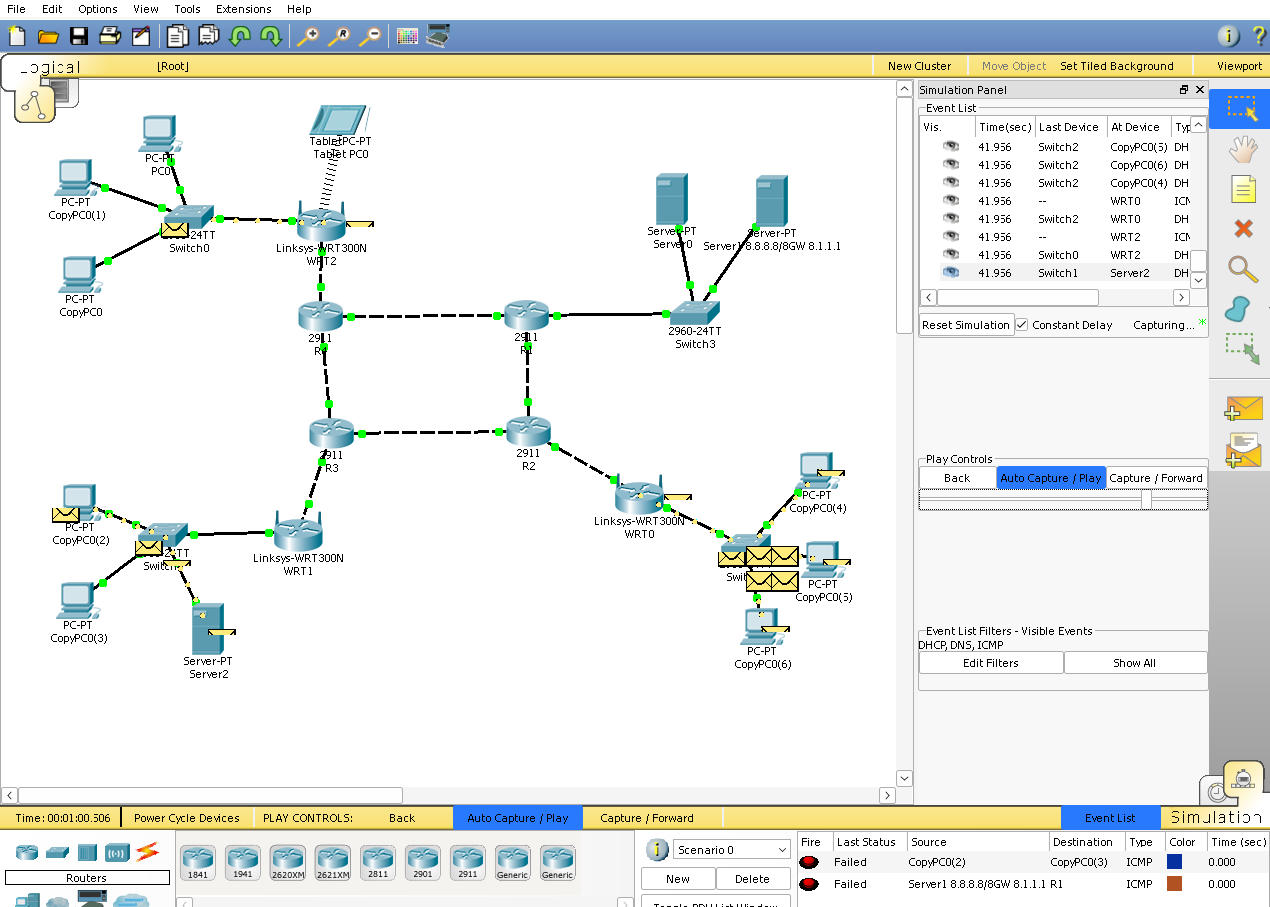The image size is (1270, 907).
Task: Select the Inspect magnifying glass tool
Action: [1242, 268]
